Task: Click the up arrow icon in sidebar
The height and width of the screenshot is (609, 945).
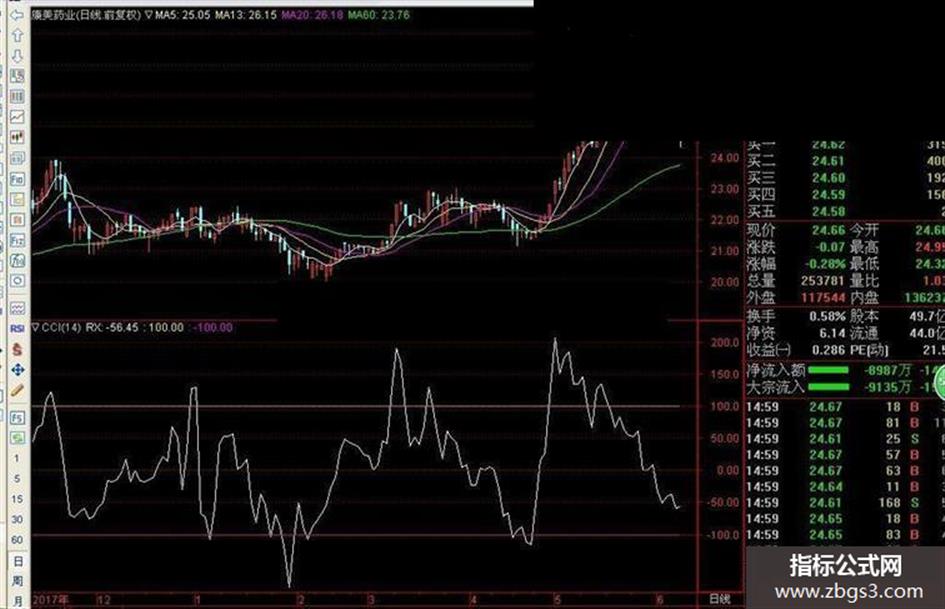Action: tap(17, 36)
